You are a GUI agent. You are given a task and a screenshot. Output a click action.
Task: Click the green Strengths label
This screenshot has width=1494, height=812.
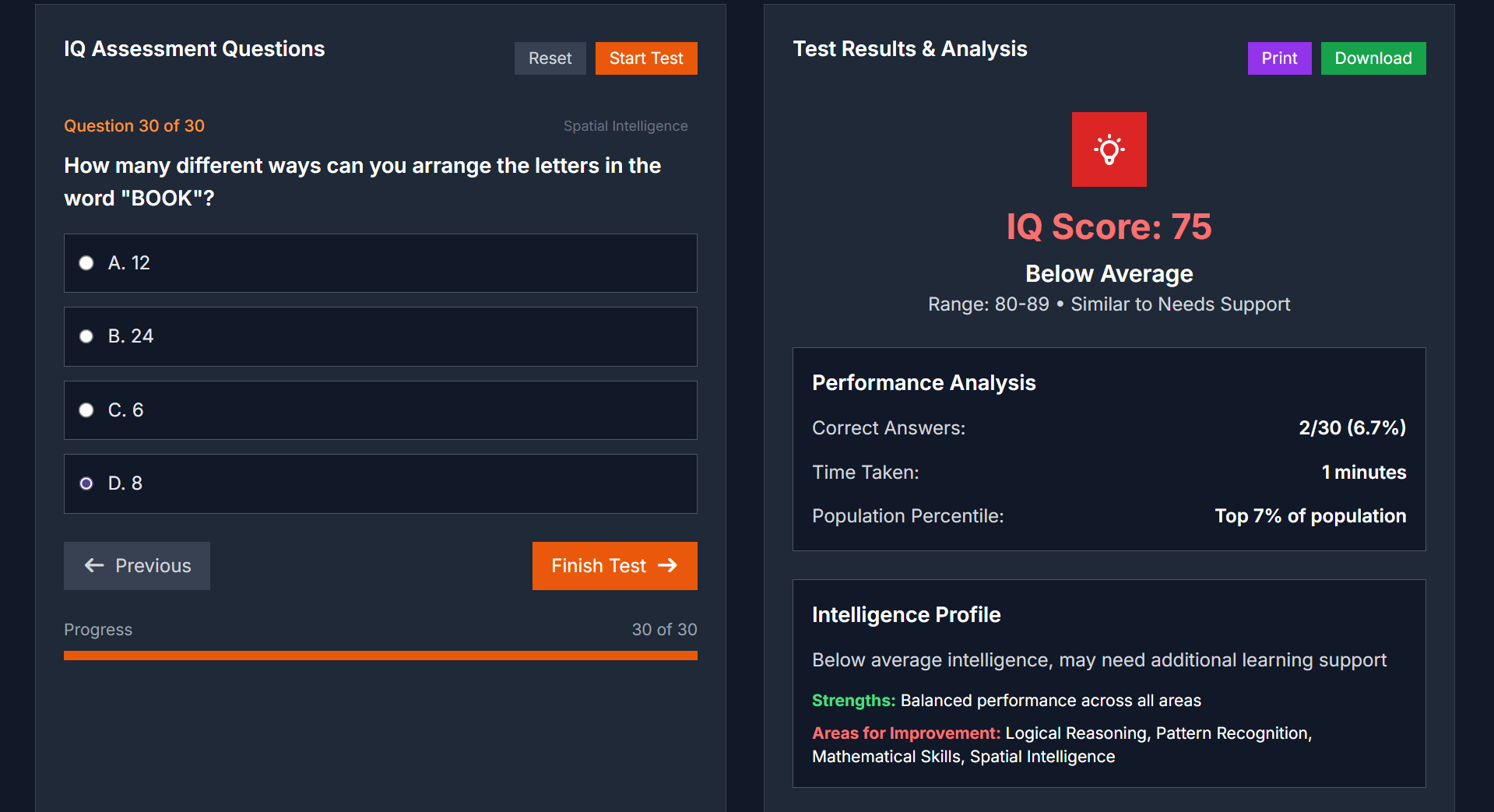(x=853, y=701)
